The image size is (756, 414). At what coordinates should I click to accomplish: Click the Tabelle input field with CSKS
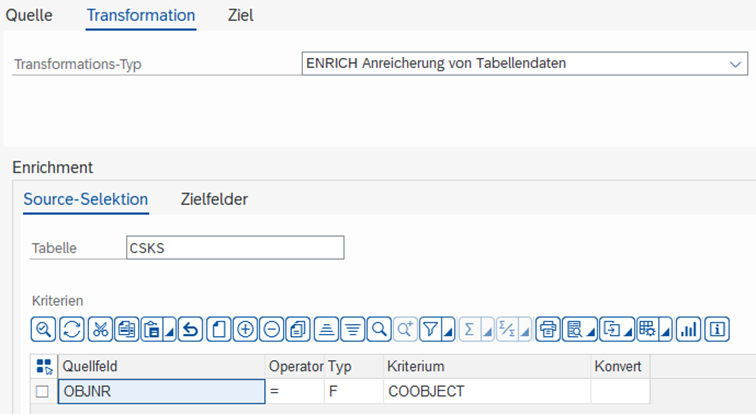pyautogui.click(x=235, y=248)
